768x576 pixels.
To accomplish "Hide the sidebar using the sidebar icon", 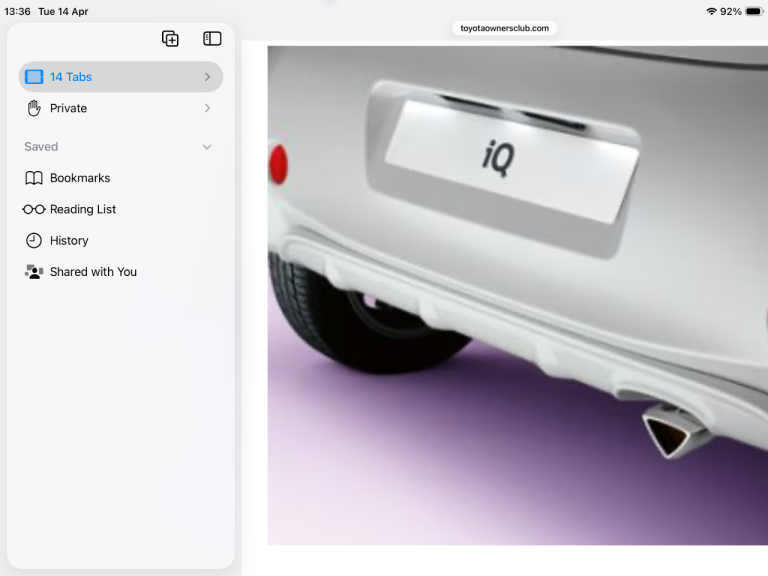I will click(212, 39).
